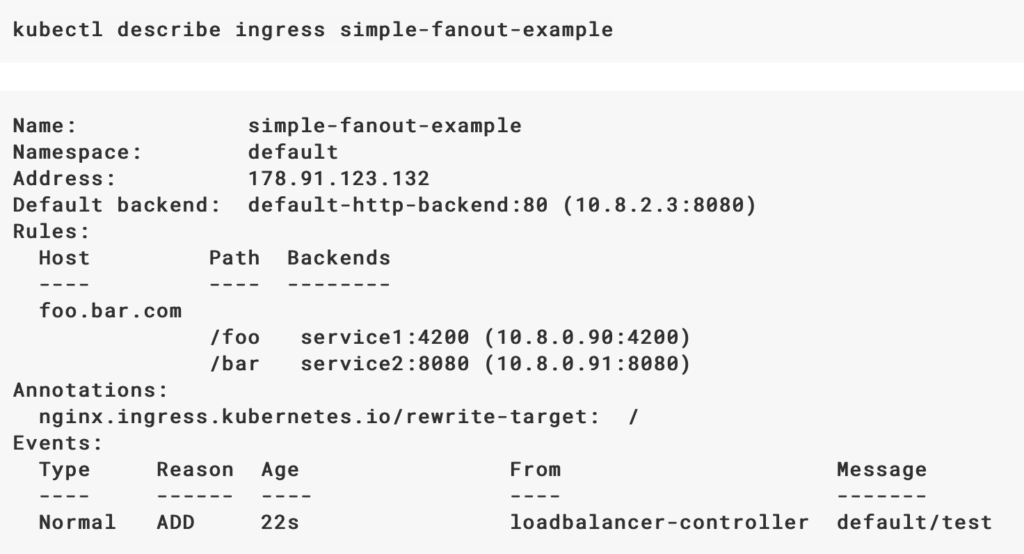Image resolution: width=1024 pixels, height=554 pixels.
Task: Click the loadbalancer-controller event source
Action: (x=659, y=523)
